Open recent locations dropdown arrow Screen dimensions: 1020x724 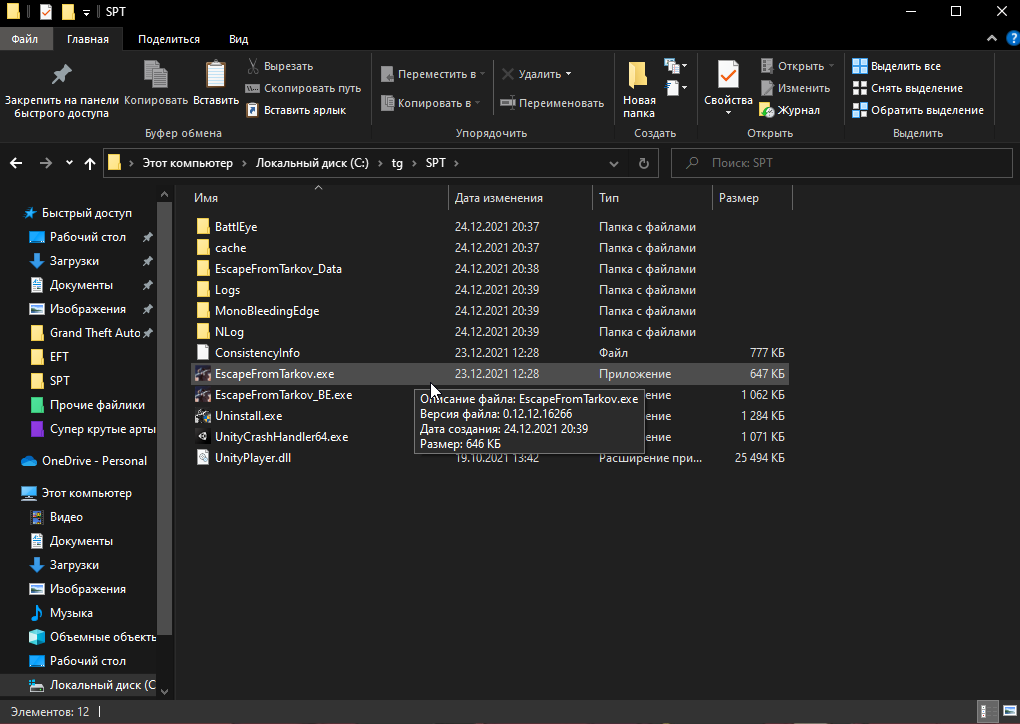tap(69, 163)
